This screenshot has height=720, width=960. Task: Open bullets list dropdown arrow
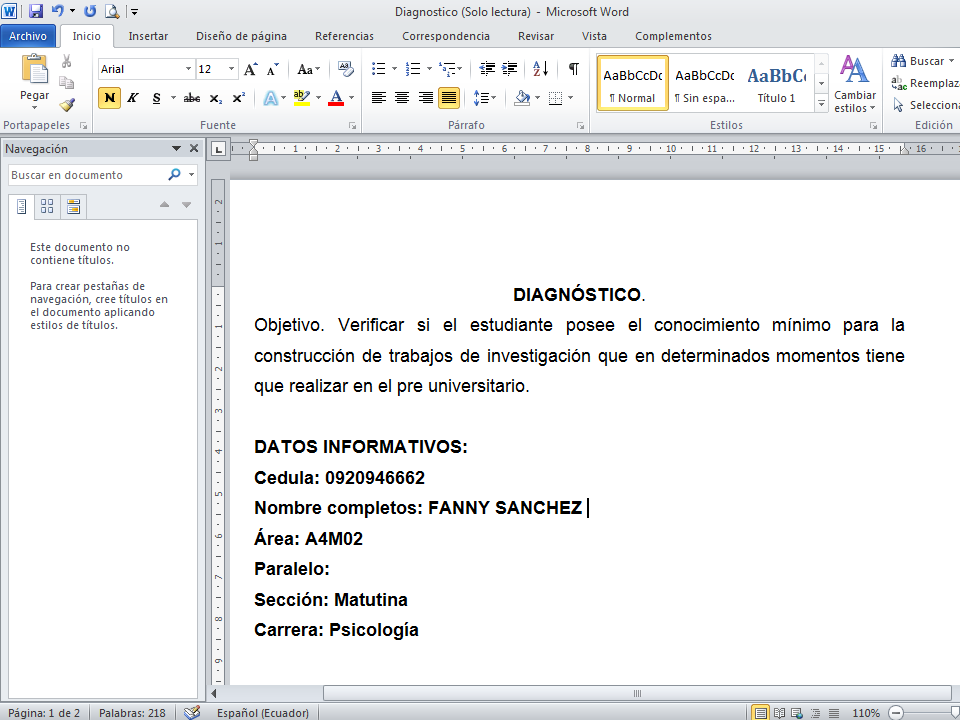(x=394, y=69)
